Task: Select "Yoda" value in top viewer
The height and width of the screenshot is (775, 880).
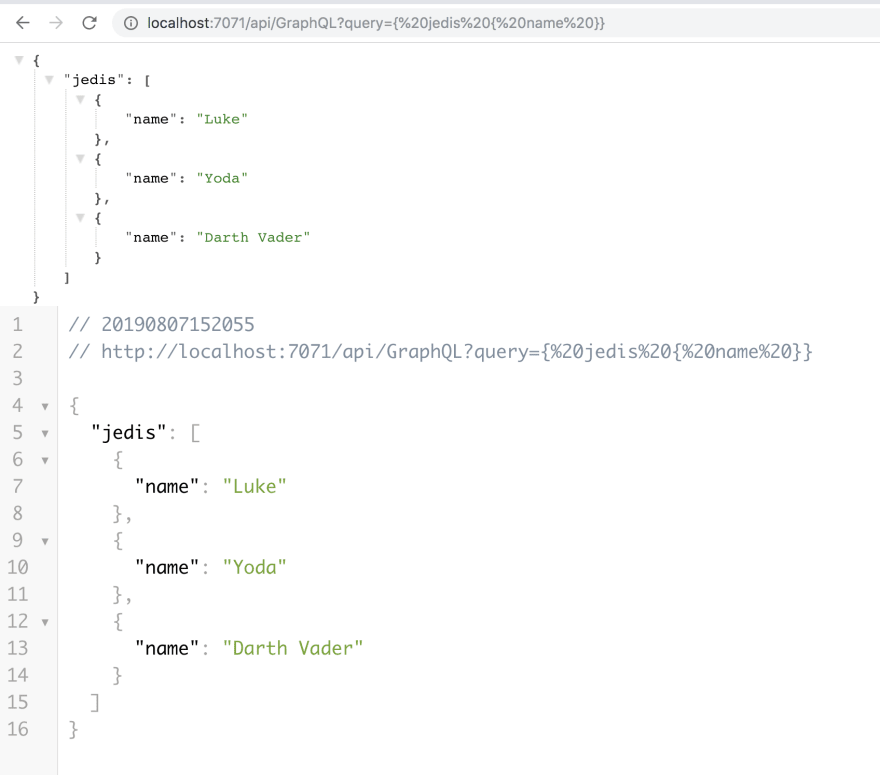Action: 222,178
